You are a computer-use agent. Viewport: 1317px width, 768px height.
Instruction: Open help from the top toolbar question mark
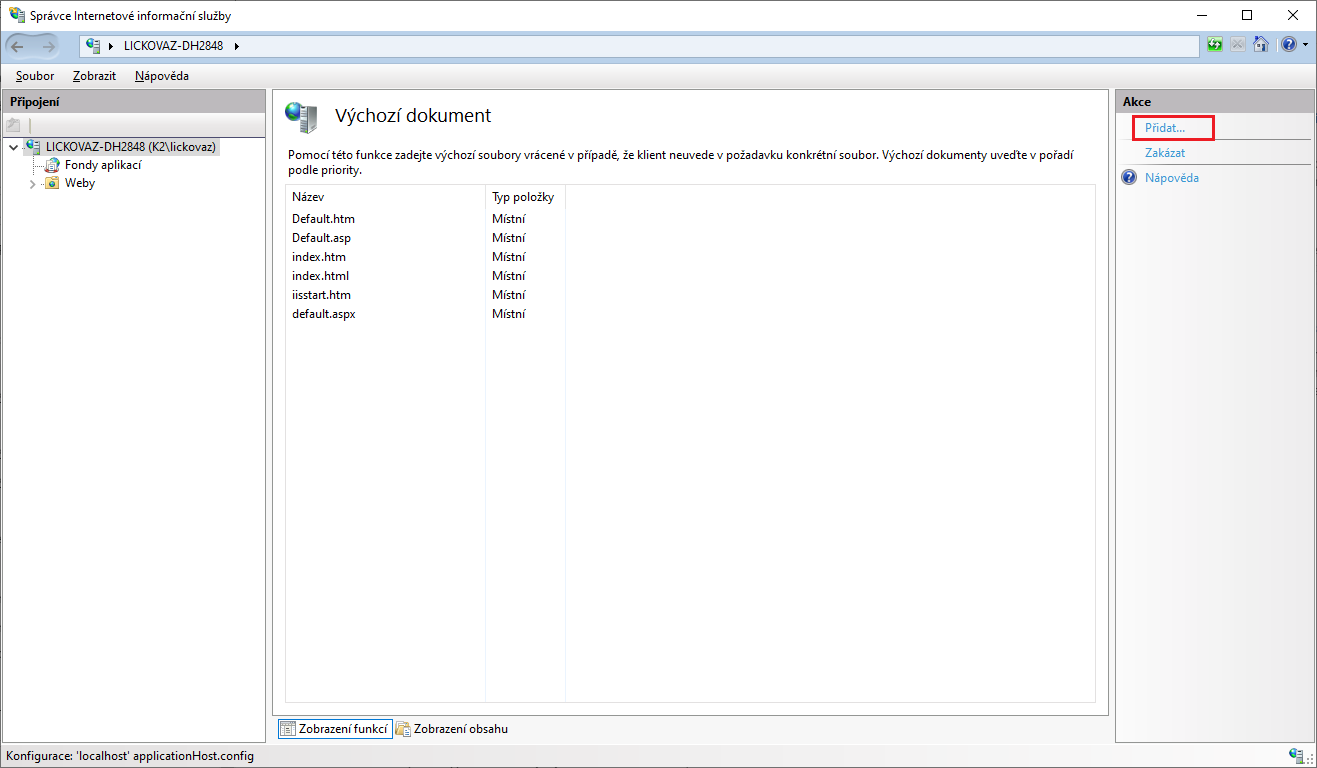pyautogui.click(x=1288, y=45)
